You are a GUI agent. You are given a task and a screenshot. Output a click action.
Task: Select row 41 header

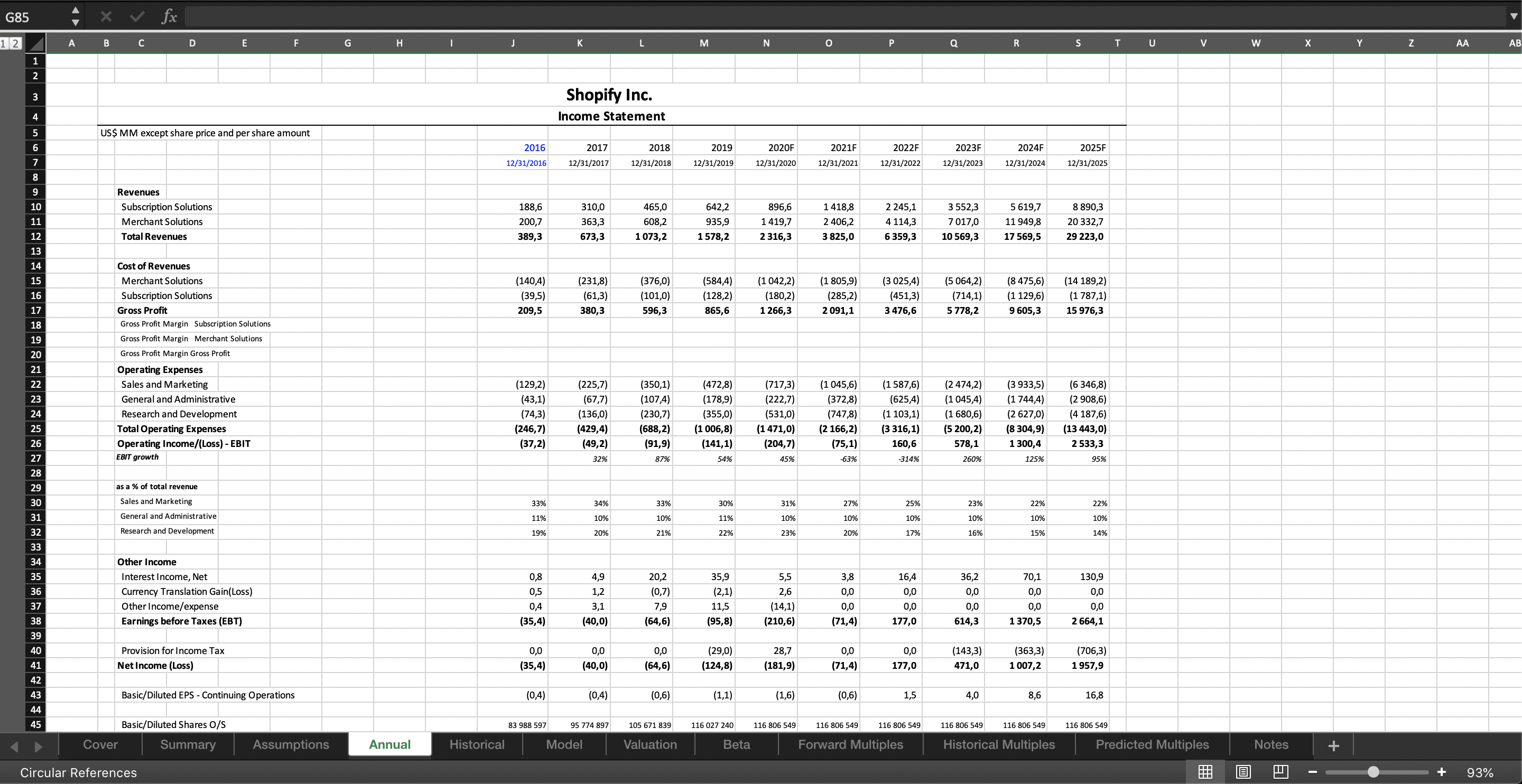tap(35, 665)
